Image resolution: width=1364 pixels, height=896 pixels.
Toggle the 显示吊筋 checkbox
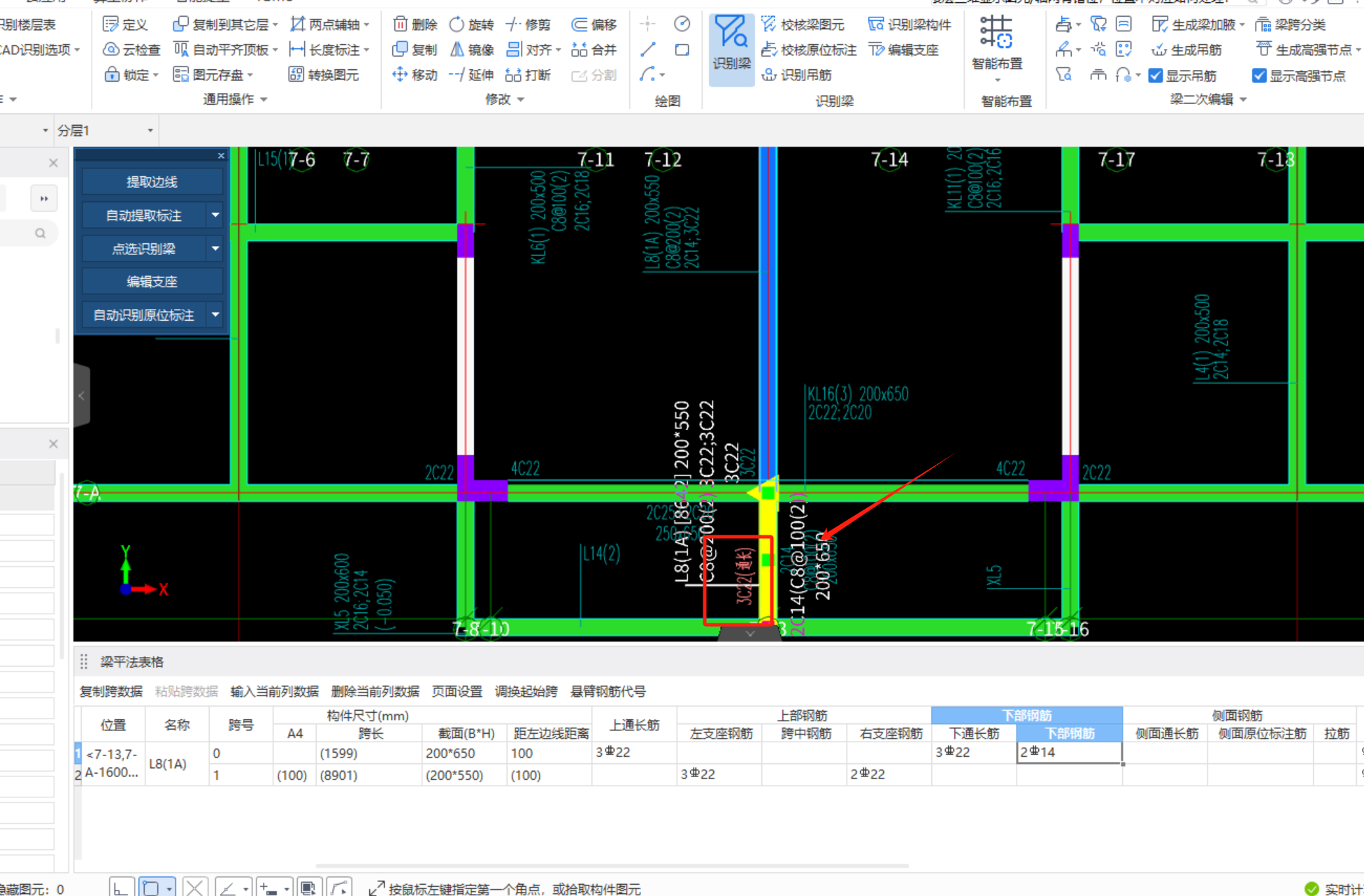click(x=1156, y=75)
